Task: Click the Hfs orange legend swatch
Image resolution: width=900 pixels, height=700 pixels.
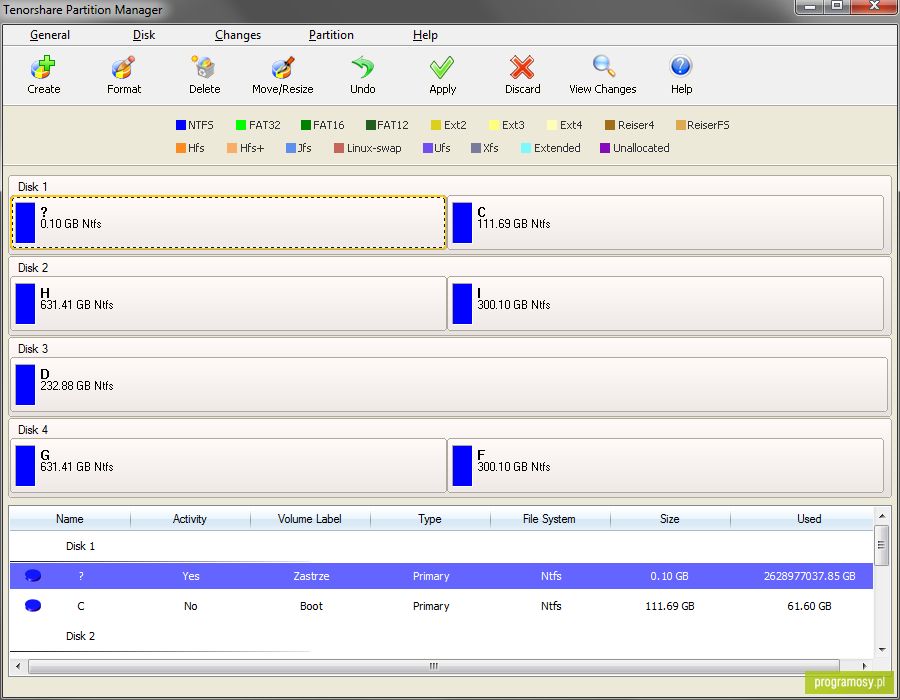Action: point(181,148)
